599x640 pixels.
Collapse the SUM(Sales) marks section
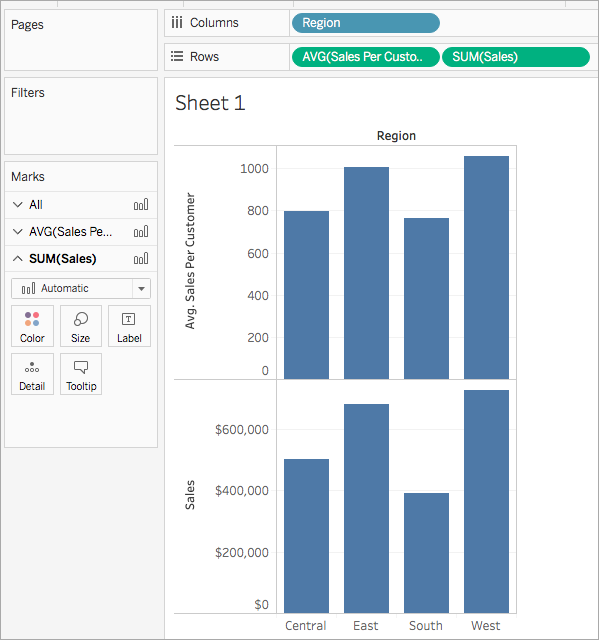[18, 258]
